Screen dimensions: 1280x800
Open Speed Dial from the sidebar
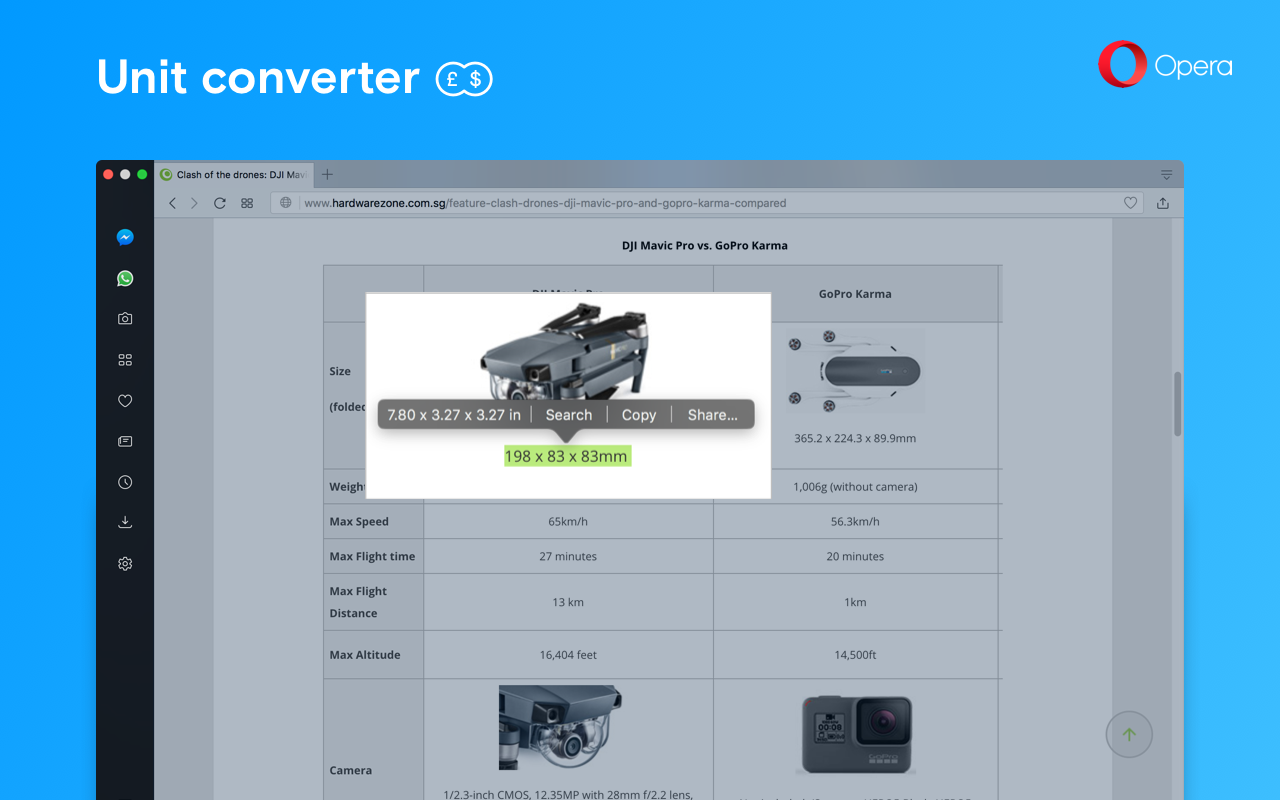pos(125,360)
